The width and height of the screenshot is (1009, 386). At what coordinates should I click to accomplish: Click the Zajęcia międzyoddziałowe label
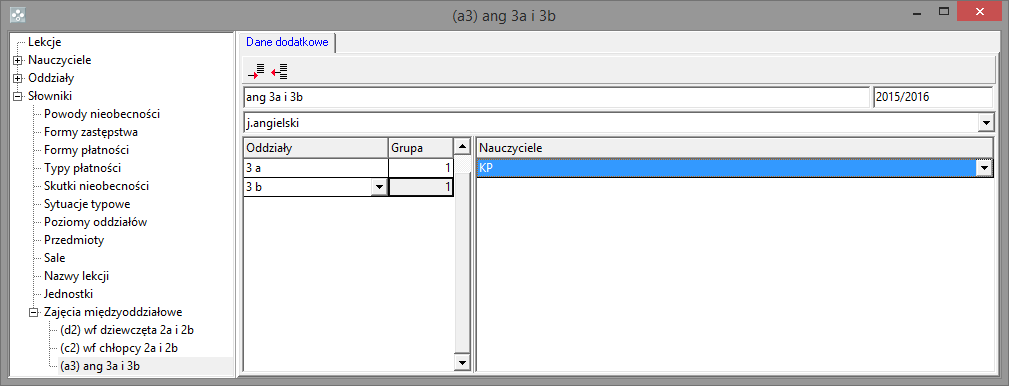point(113,313)
